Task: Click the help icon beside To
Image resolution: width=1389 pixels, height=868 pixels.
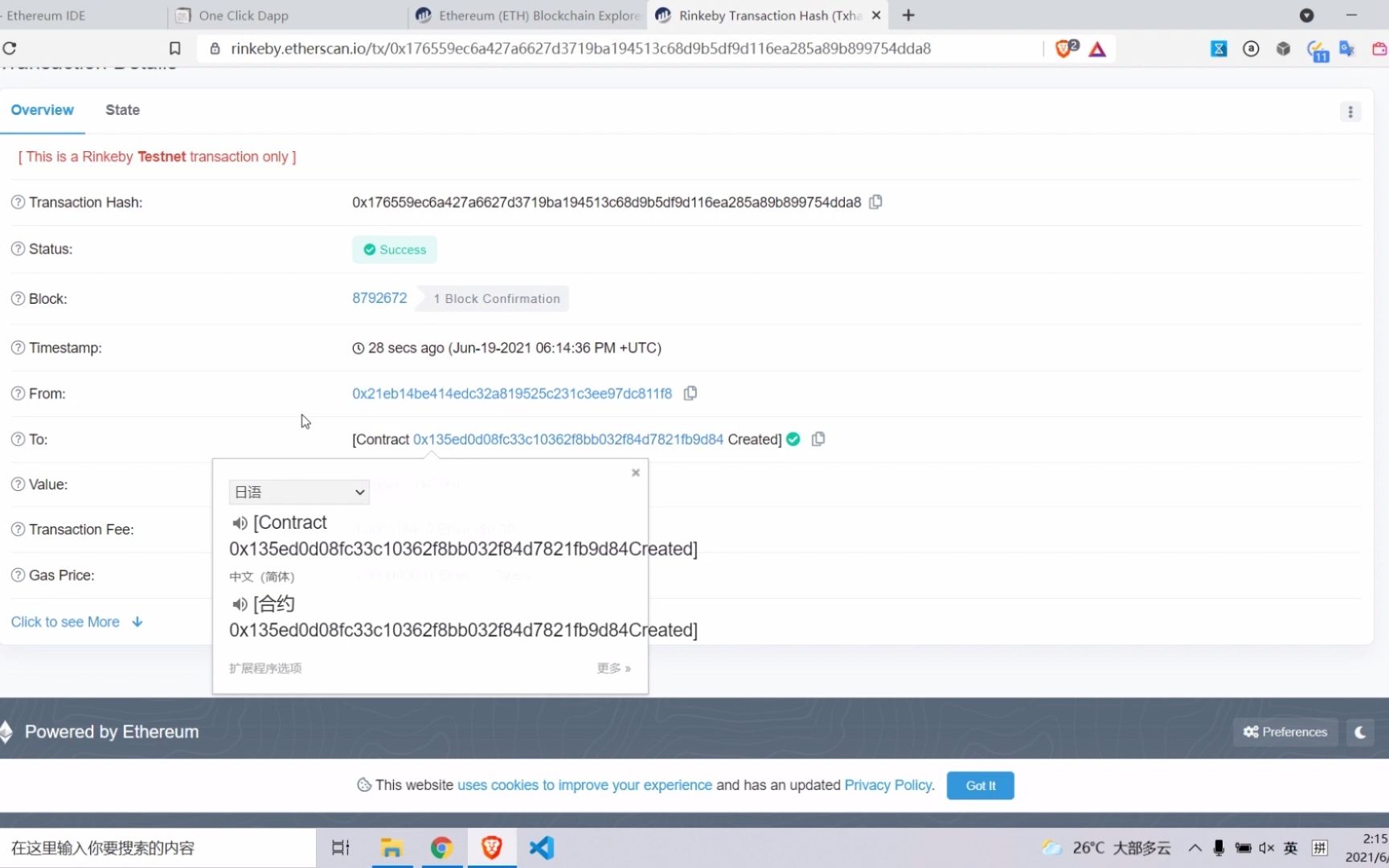Action: [x=18, y=439]
